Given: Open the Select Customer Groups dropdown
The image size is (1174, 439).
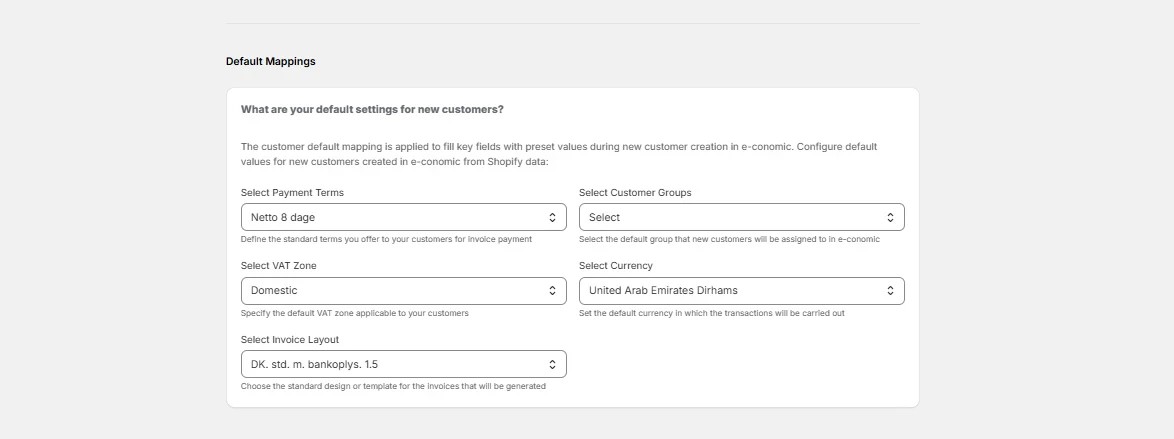Looking at the screenshot, I should (x=741, y=217).
